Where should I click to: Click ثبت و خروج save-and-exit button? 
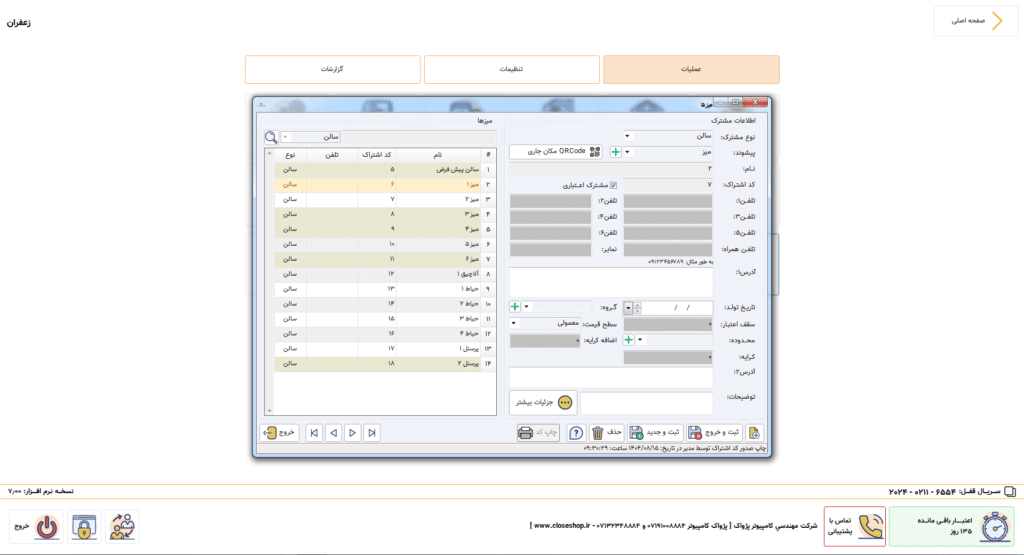[714, 433]
